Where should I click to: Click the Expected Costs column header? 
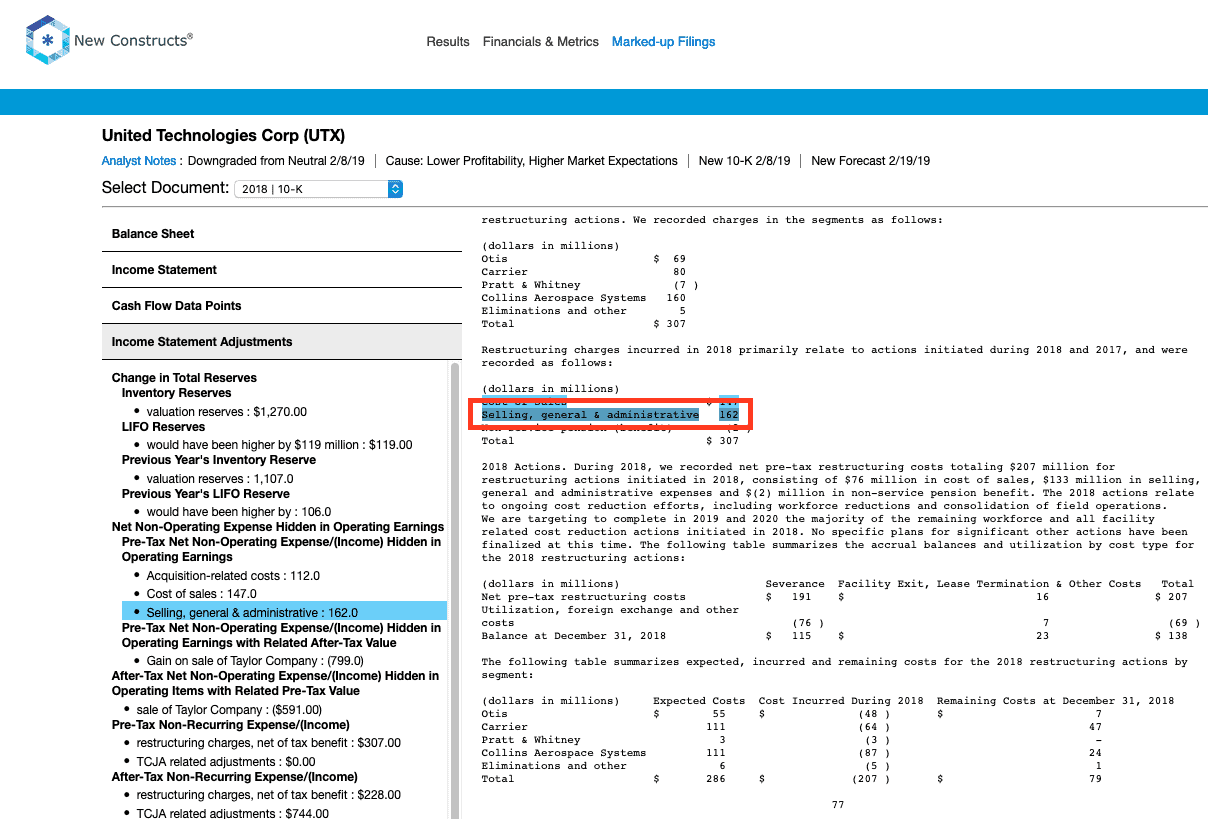[x=699, y=701]
